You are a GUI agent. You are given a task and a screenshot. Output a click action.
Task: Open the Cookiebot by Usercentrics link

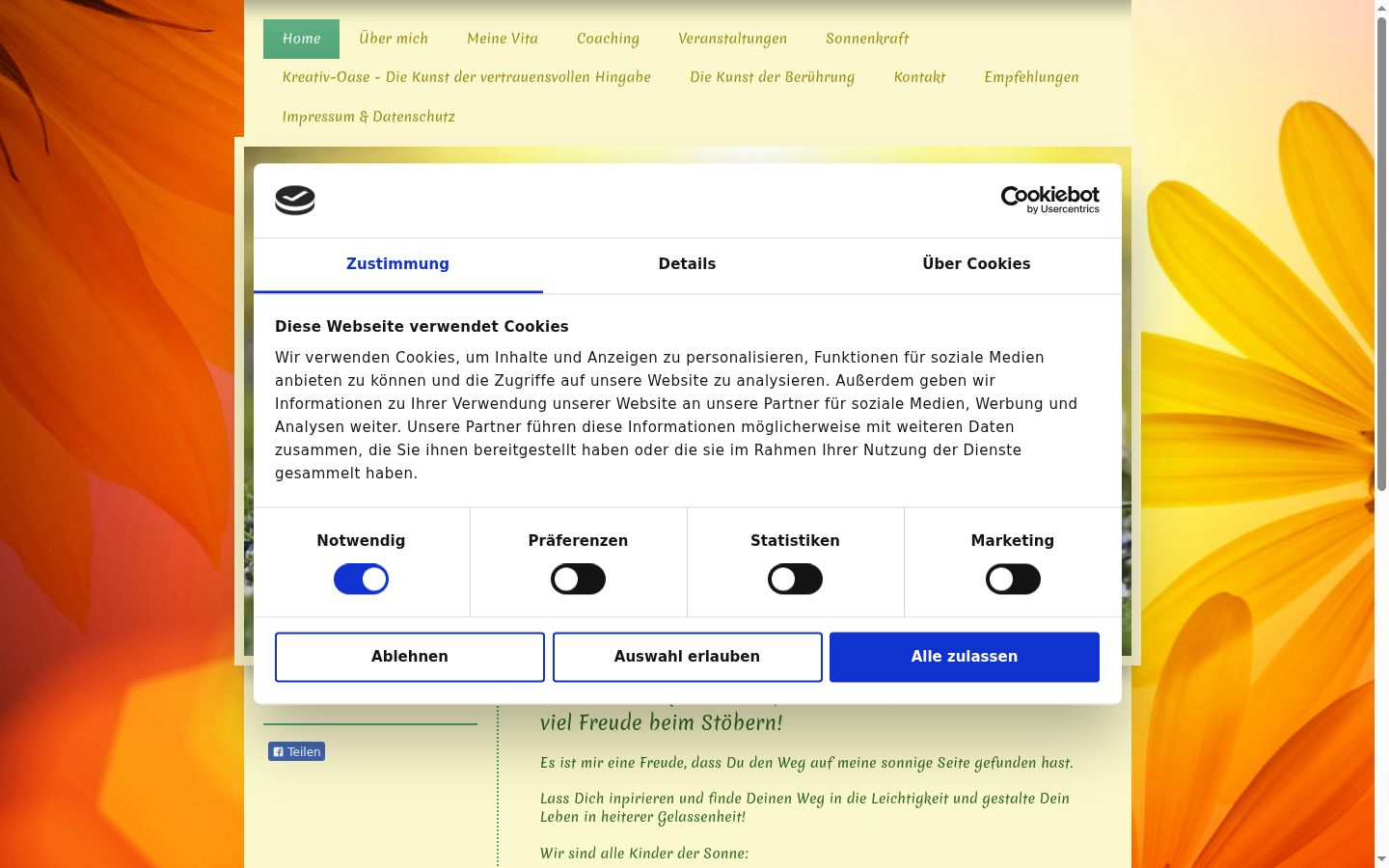coord(1049,200)
